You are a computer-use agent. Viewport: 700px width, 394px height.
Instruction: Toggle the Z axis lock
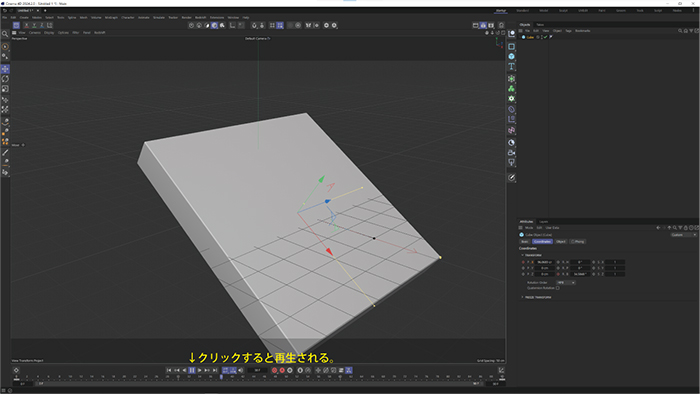[x=42, y=25]
